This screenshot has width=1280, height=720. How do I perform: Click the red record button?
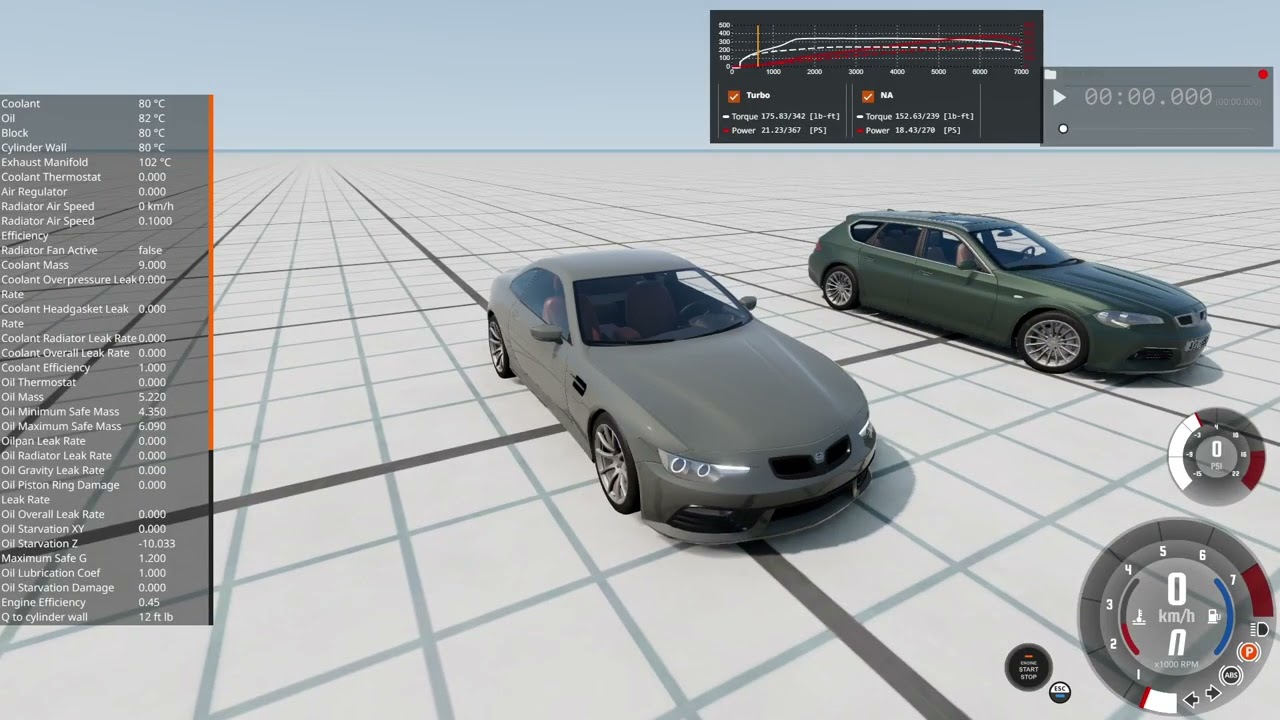coord(1263,75)
